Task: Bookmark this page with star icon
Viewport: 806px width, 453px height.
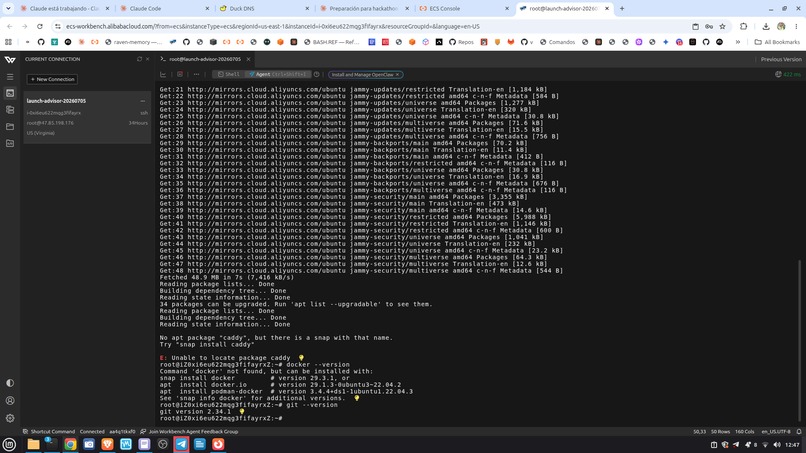Action: (722, 26)
